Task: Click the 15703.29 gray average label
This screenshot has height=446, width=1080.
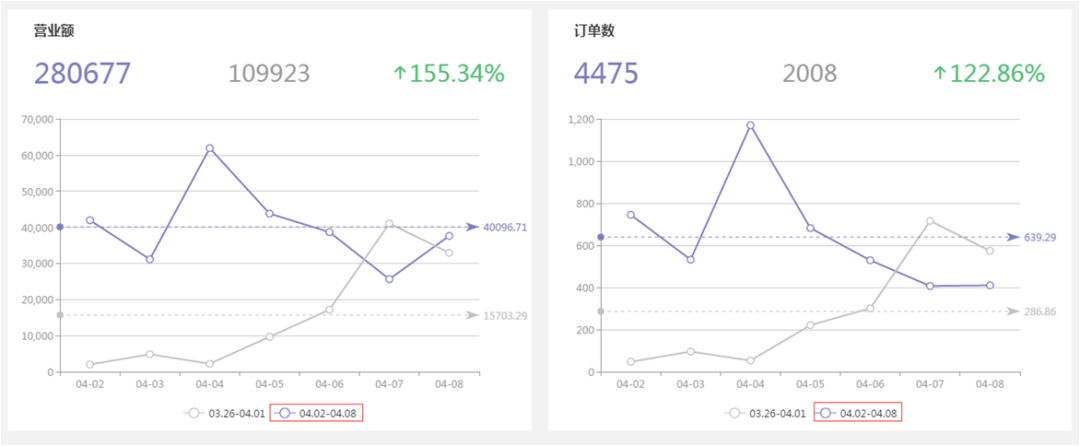Action: click(505, 316)
